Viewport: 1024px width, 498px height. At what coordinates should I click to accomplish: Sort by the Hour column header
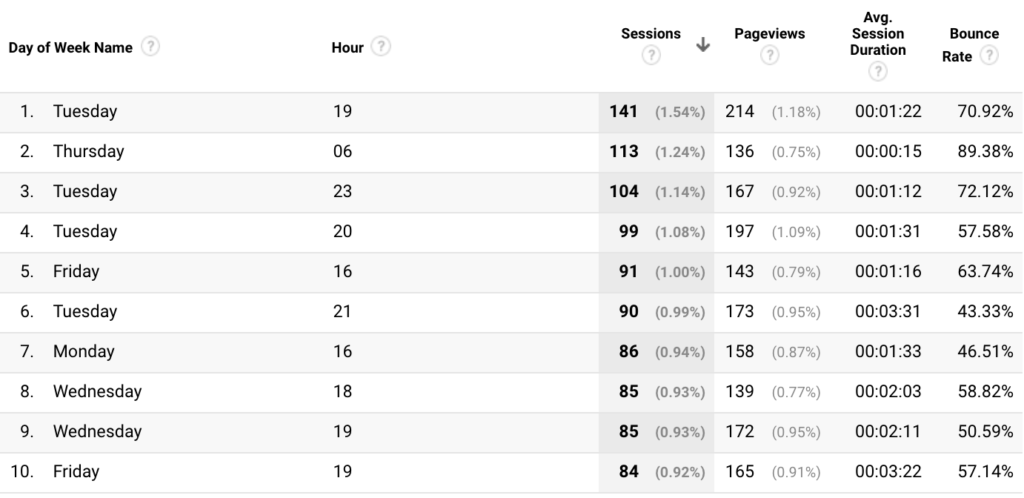point(346,47)
